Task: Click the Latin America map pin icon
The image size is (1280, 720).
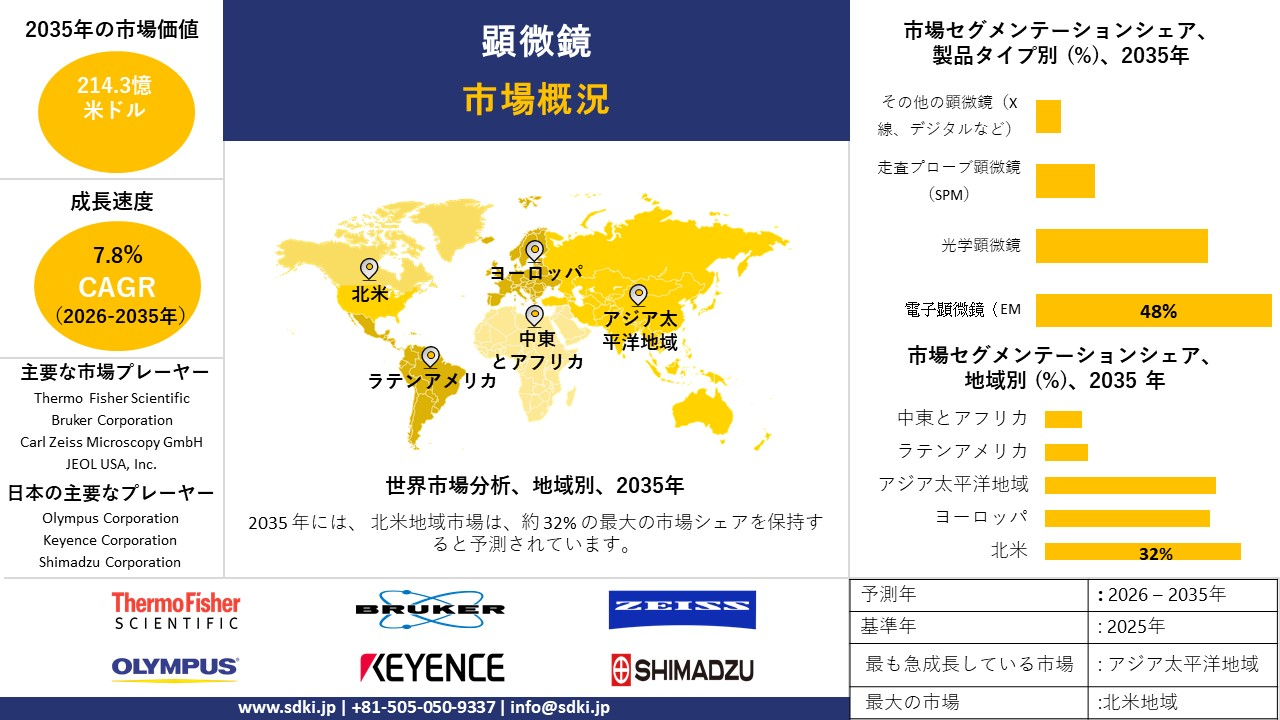Action: click(430, 356)
